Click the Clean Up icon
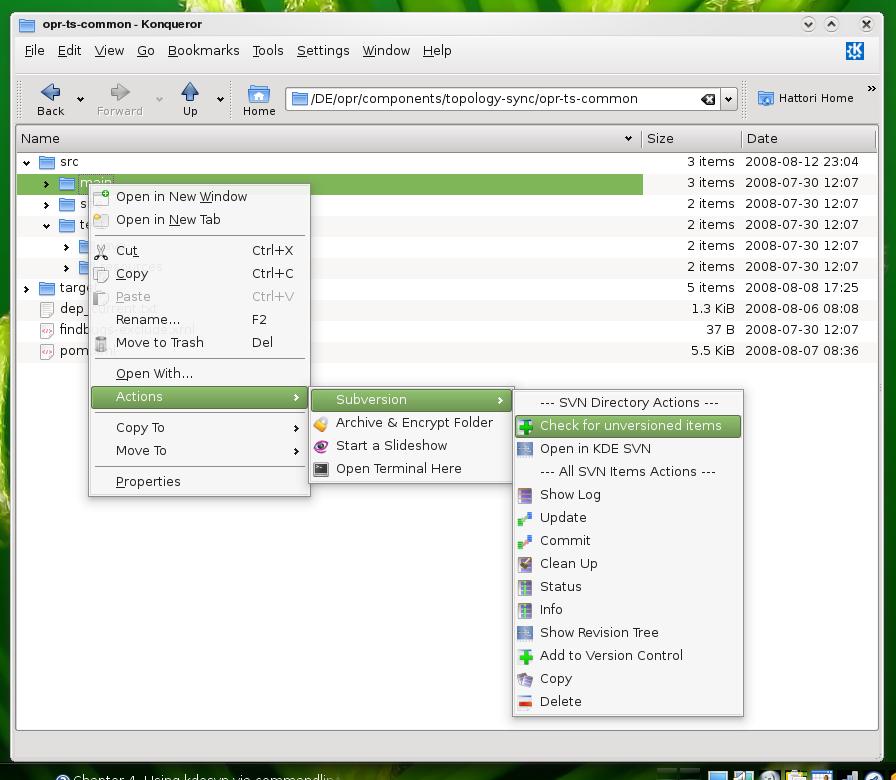This screenshot has height=780, width=896. click(525, 564)
